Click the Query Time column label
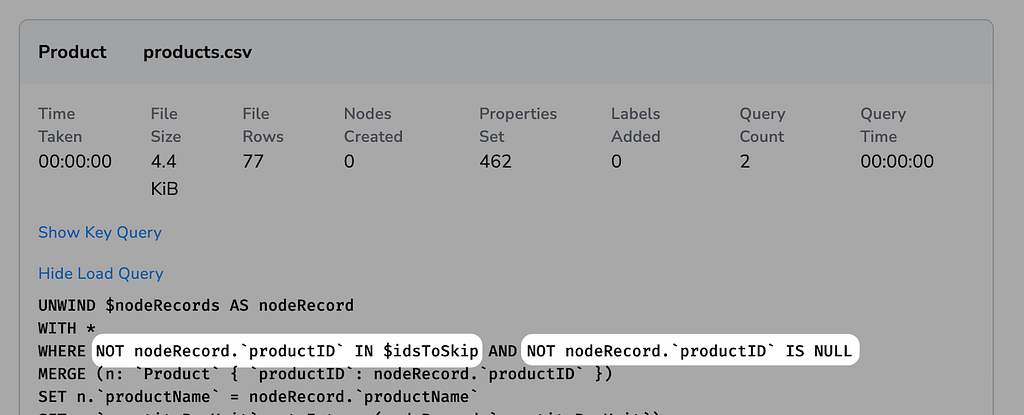1024x415 pixels. (x=883, y=125)
